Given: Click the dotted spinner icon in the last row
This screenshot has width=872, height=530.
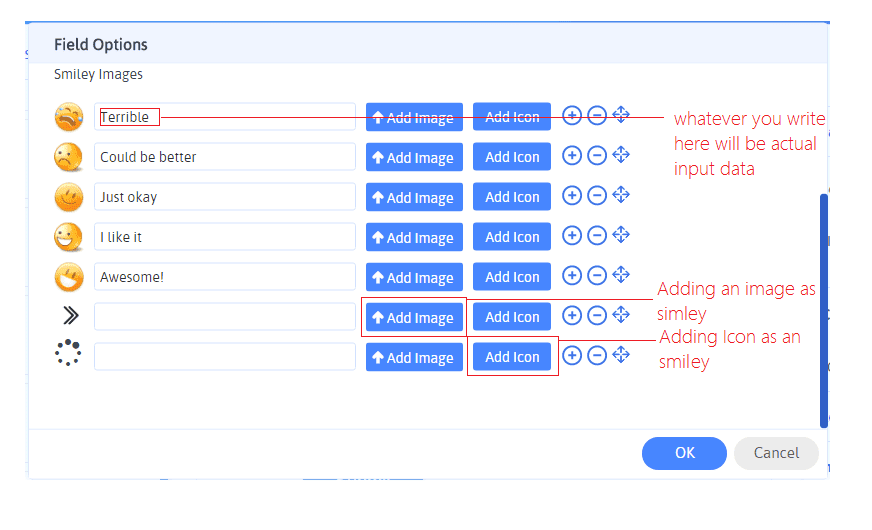Looking at the screenshot, I should [69, 356].
